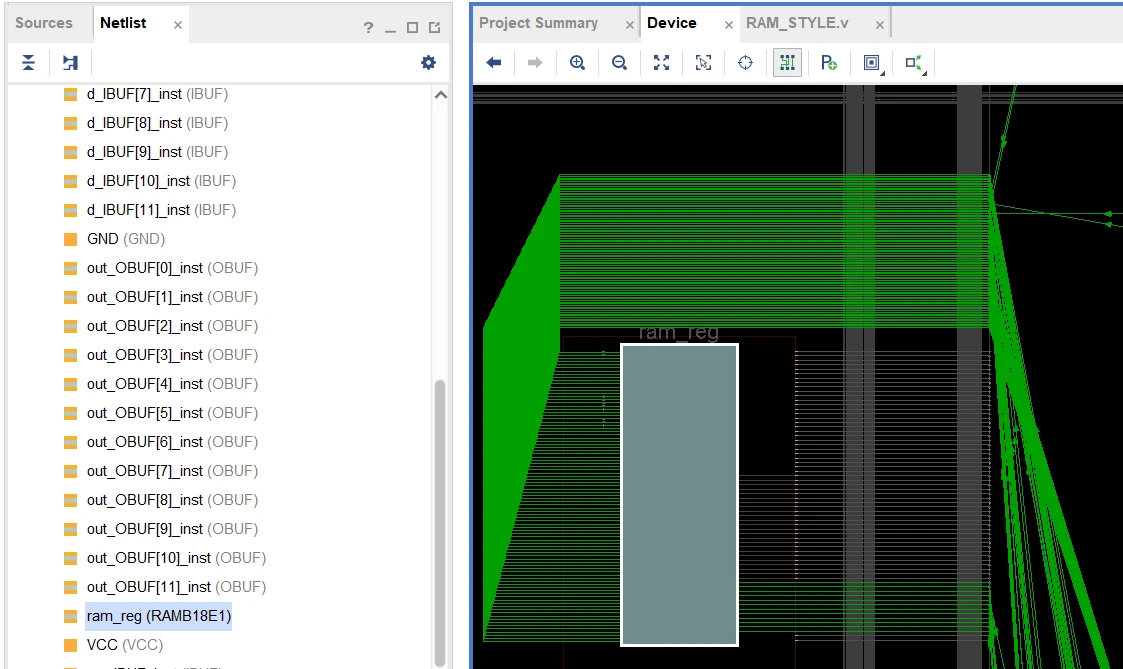This screenshot has width=1123, height=669.
Task: Collapse all items in Netlist panel
Action: [x=29, y=62]
